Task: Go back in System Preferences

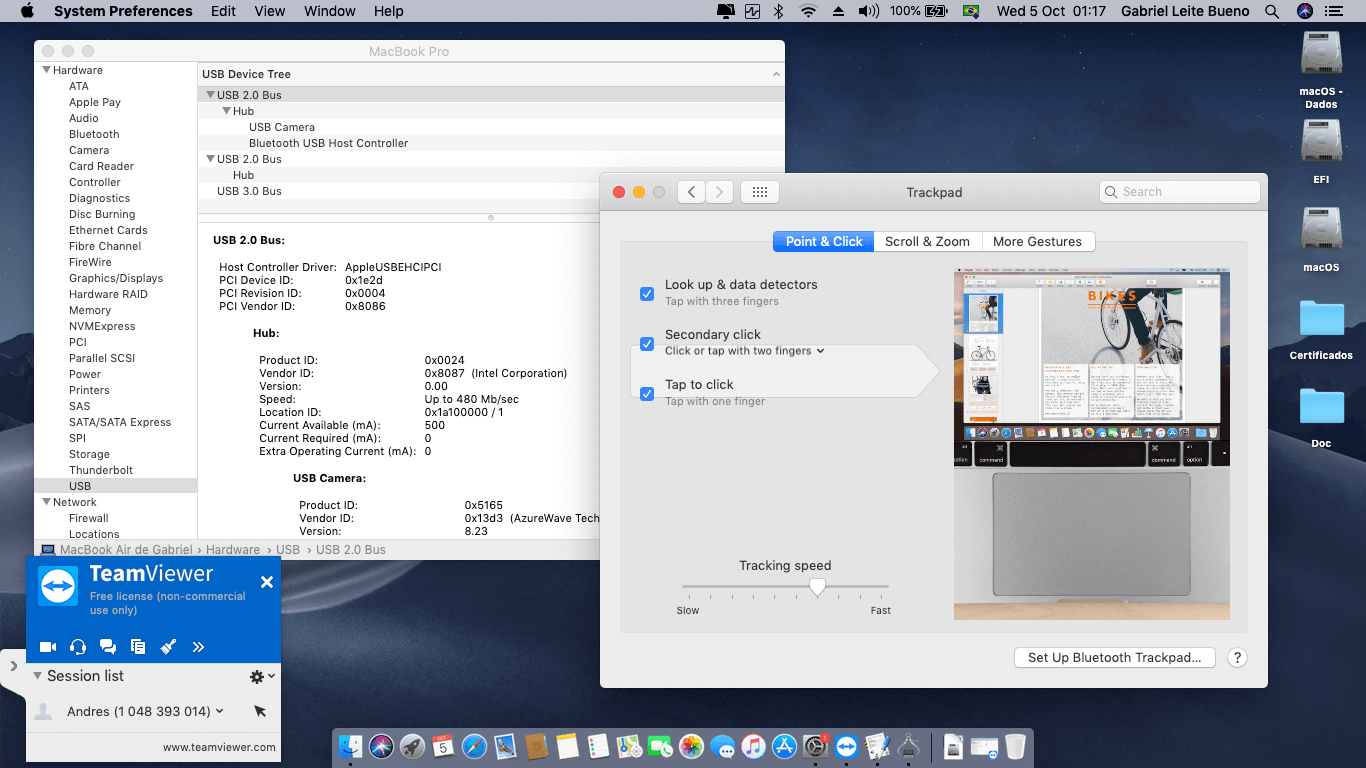Action: click(691, 192)
